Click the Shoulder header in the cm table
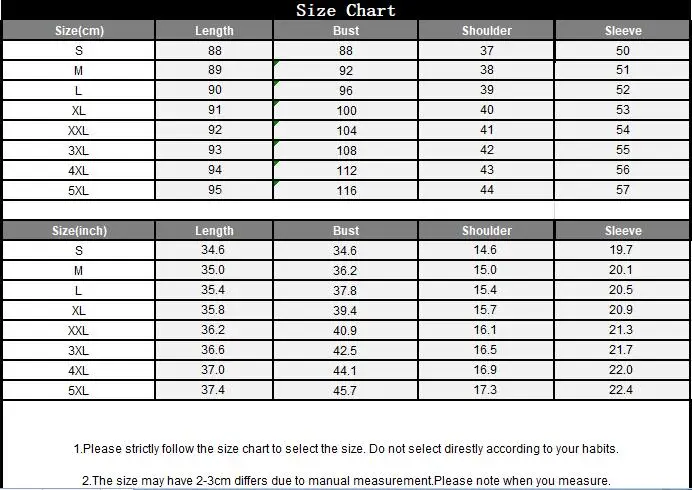Screen dimensions: 692x490 point(487,30)
